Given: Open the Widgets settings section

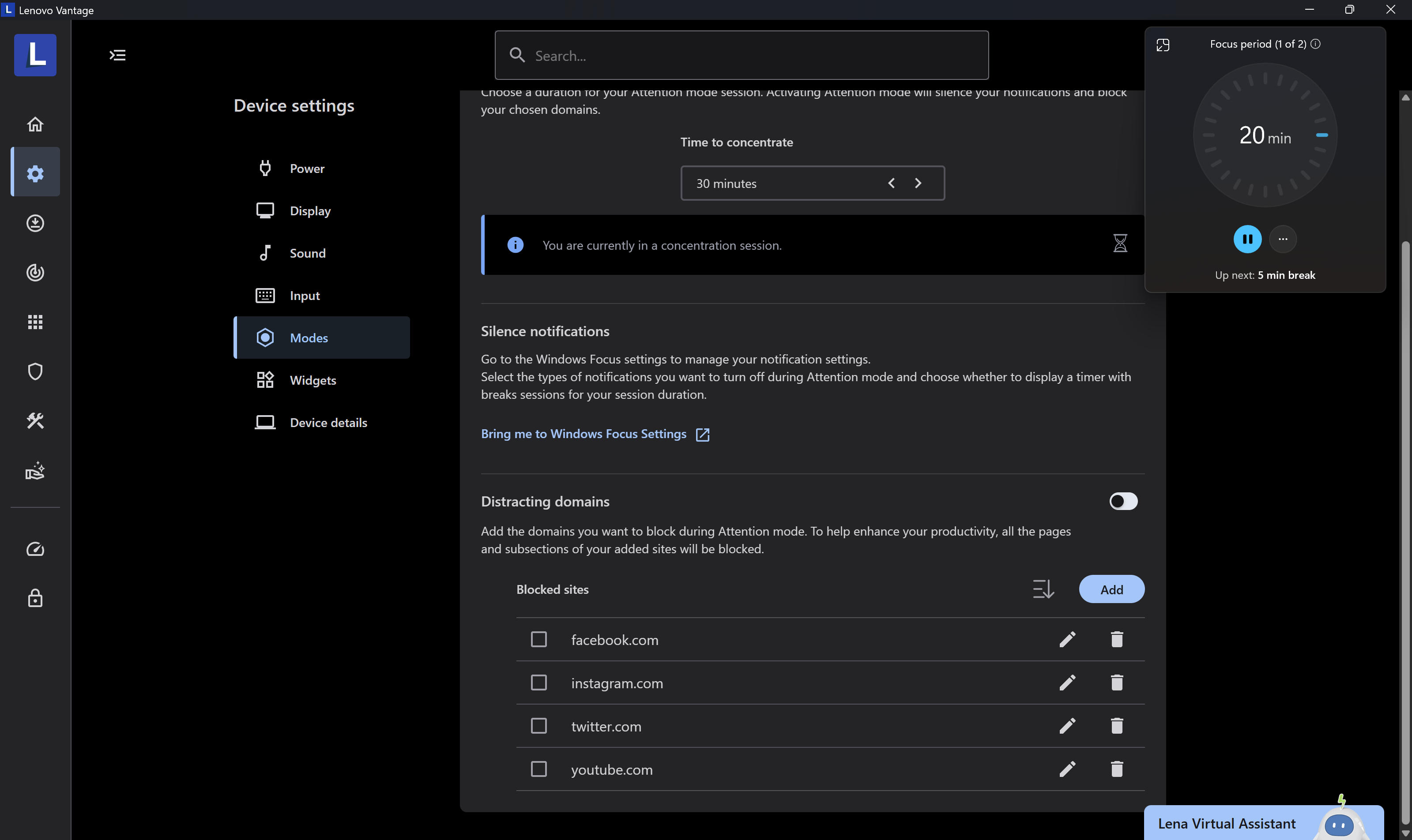Looking at the screenshot, I should tap(313, 380).
